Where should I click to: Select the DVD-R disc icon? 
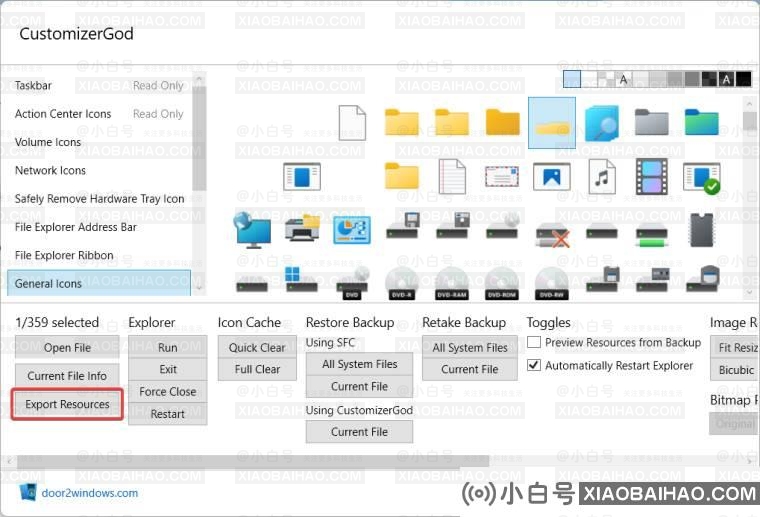(x=402, y=283)
